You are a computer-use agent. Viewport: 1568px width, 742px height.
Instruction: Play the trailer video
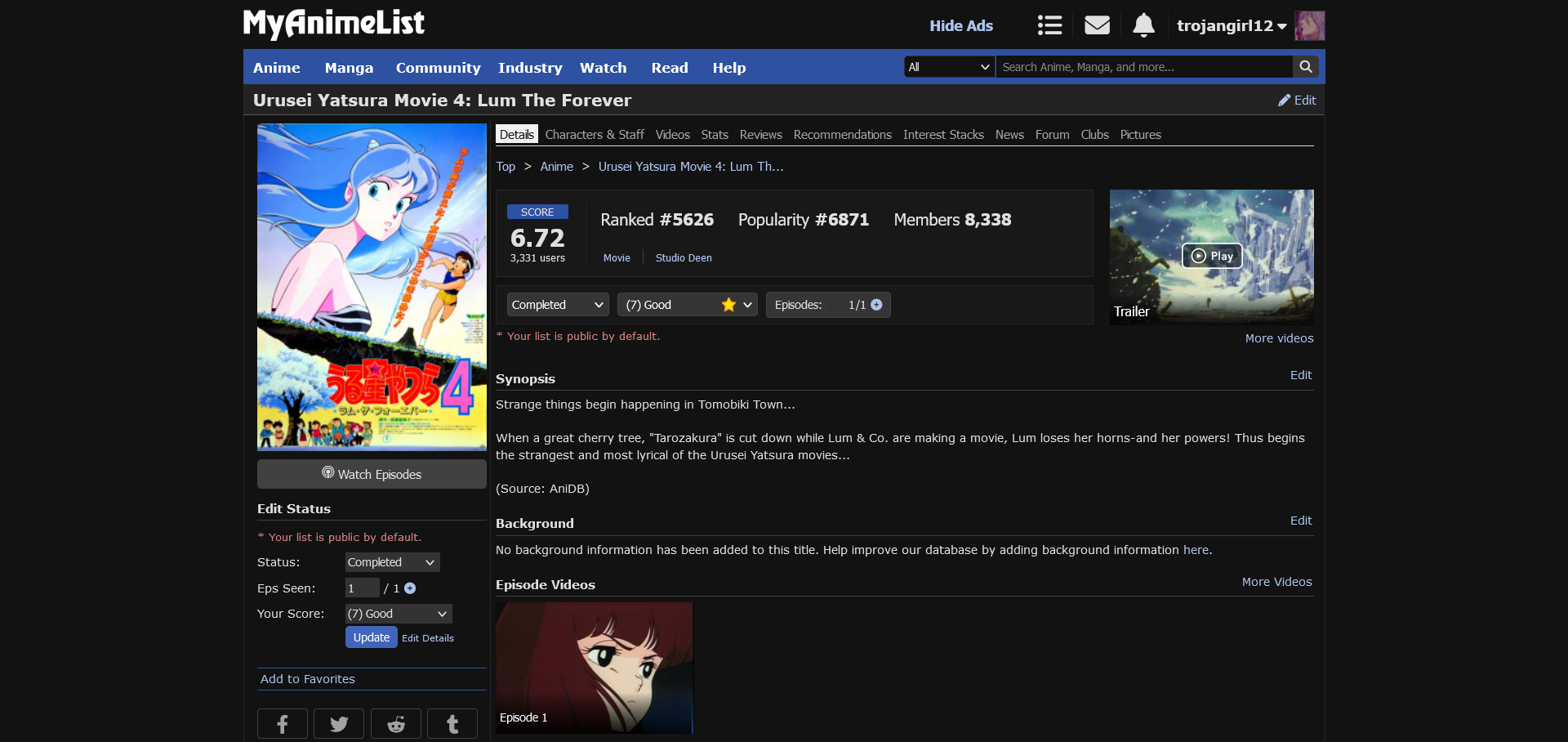pyautogui.click(x=1212, y=256)
